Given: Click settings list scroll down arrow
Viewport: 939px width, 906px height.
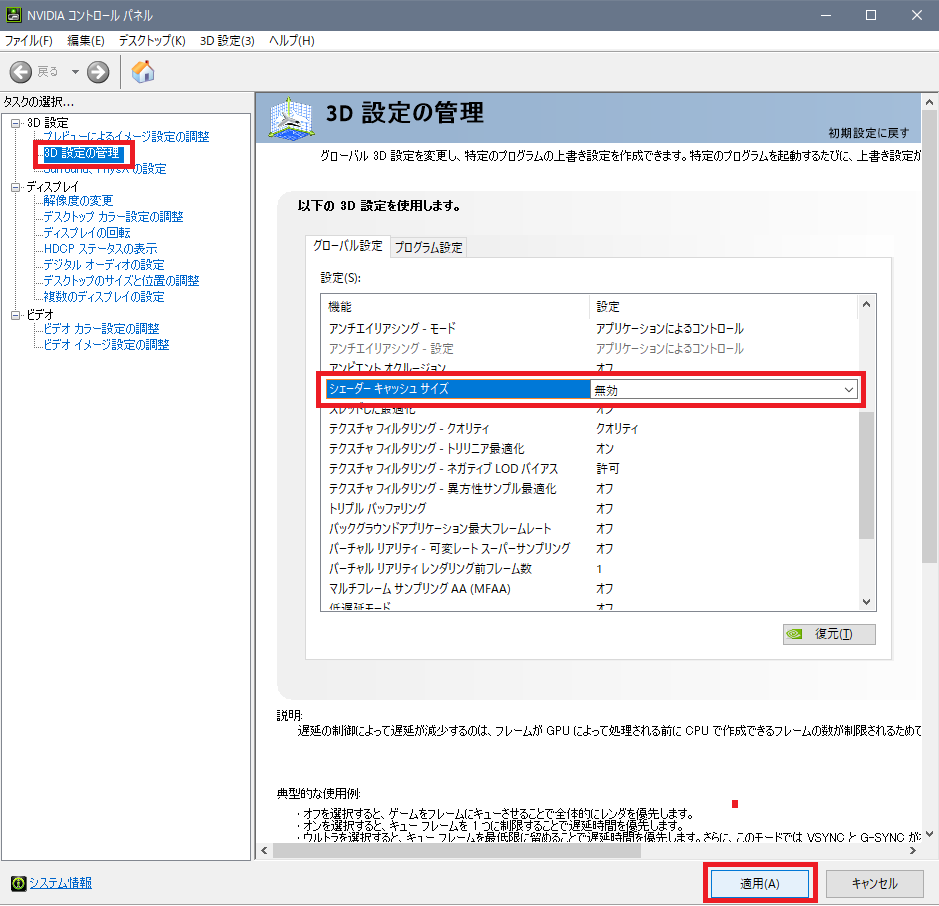Looking at the screenshot, I should 866,602.
